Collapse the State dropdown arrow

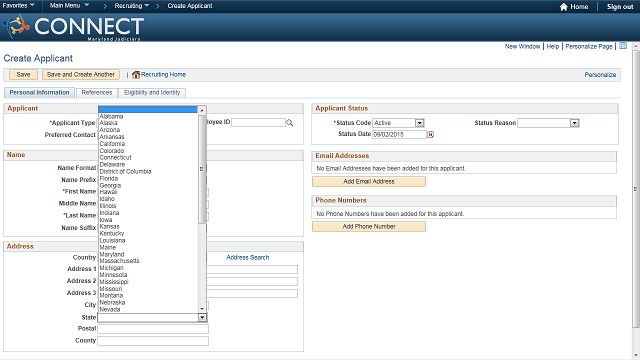pos(202,318)
